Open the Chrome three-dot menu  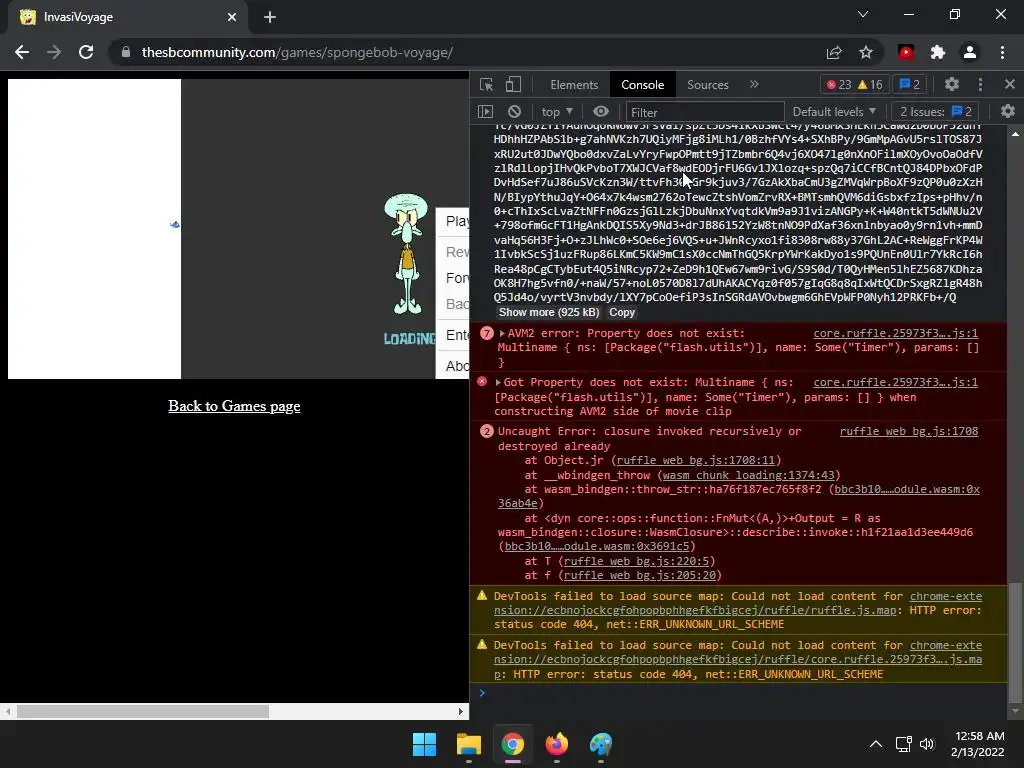tap(1002, 52)
